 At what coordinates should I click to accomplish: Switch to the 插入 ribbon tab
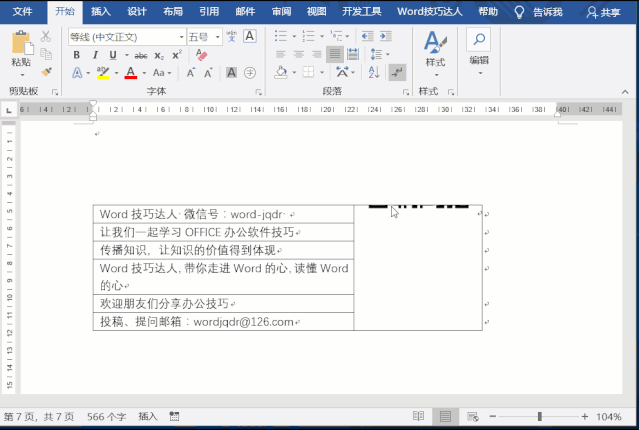pos(101,12)
